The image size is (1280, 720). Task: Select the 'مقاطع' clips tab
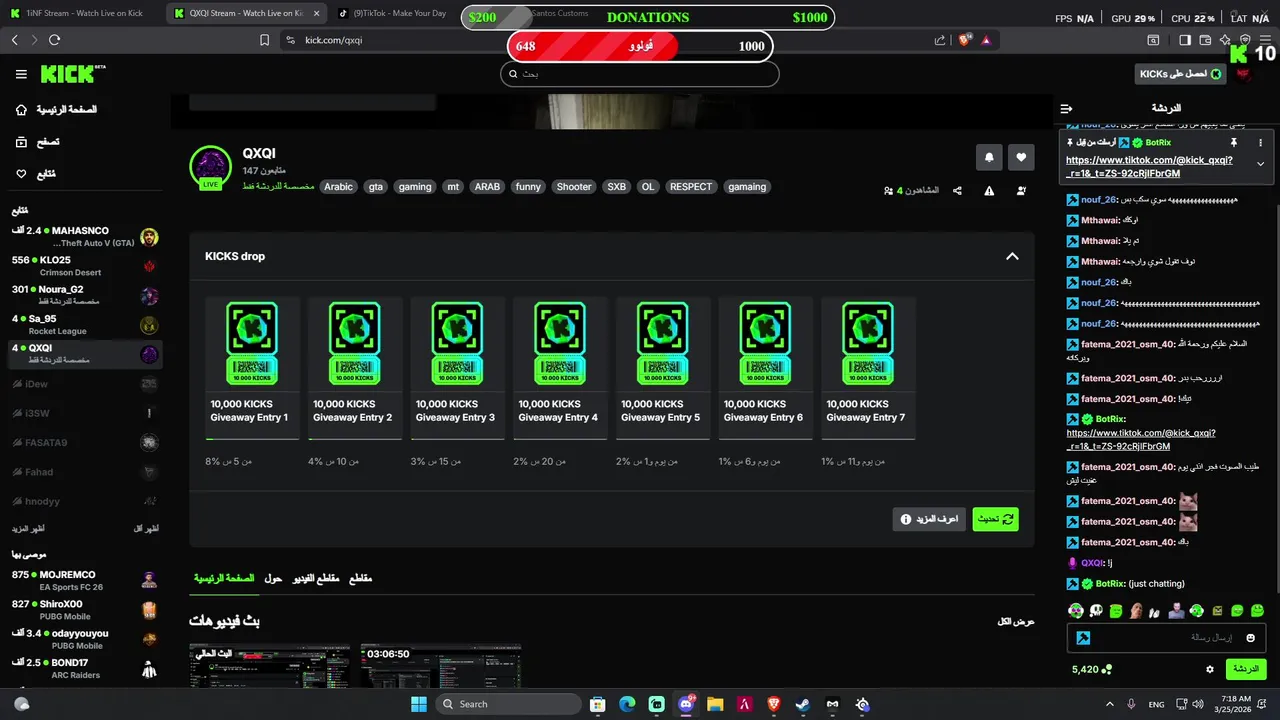(x=360, y=578)
